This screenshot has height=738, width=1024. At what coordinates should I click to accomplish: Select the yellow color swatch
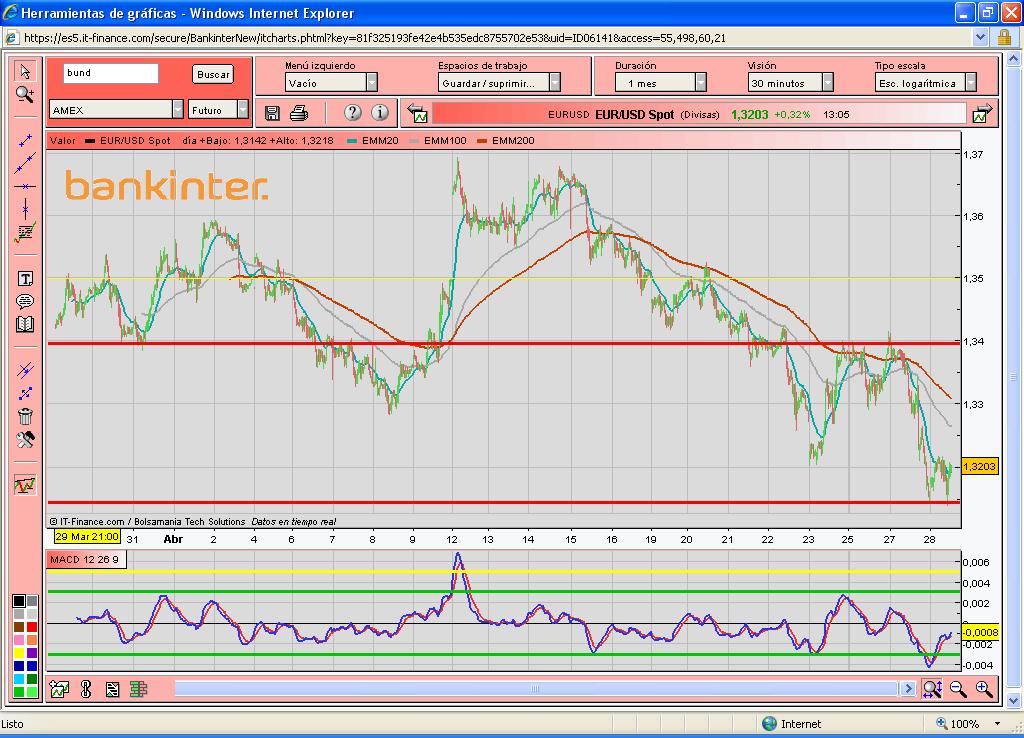19,653
